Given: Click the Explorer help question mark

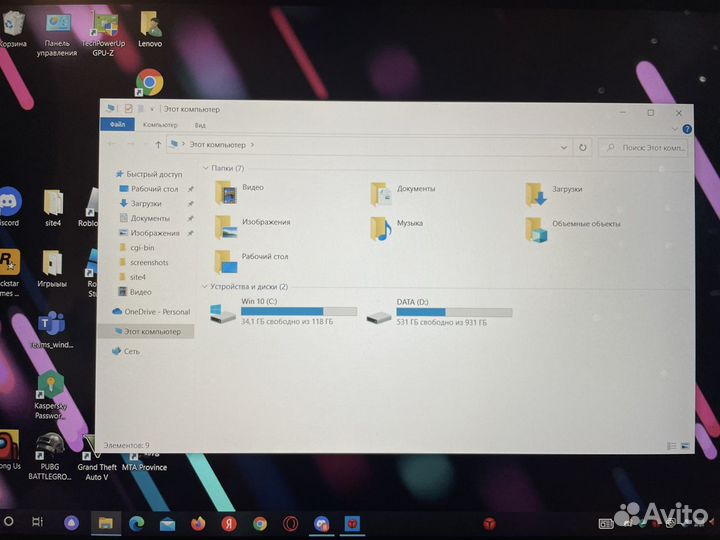Looking at the screenshot, I should [687, 129].
